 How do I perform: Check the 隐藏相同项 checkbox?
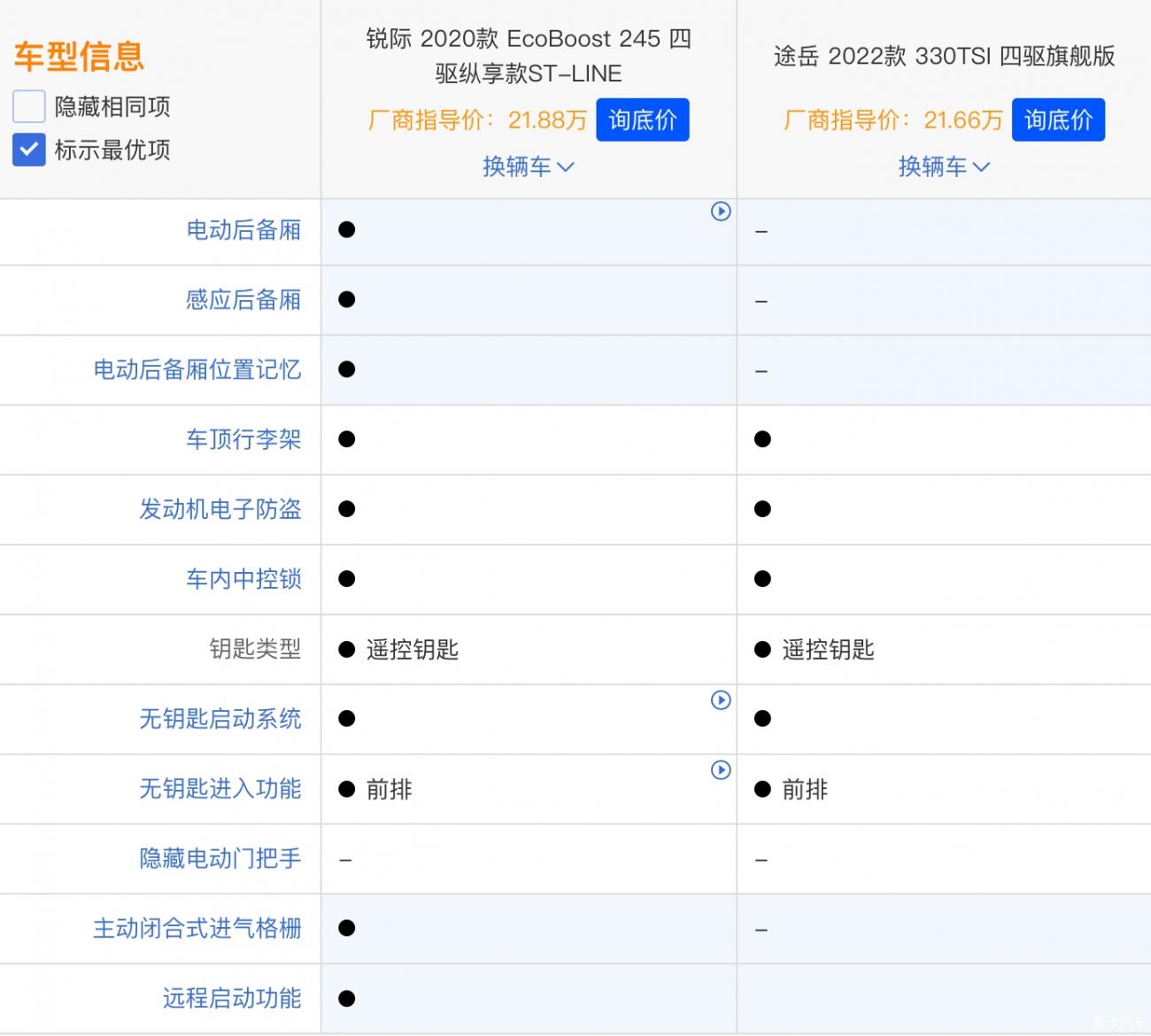coord(28,106)
